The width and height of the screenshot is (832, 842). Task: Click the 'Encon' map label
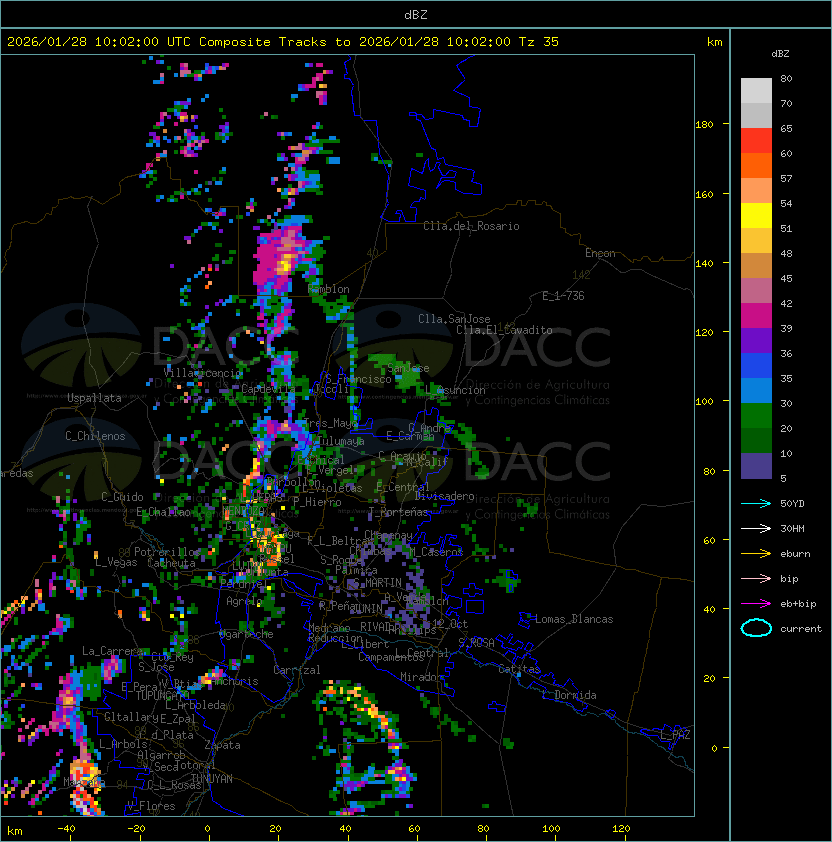[x=600, y=253]
